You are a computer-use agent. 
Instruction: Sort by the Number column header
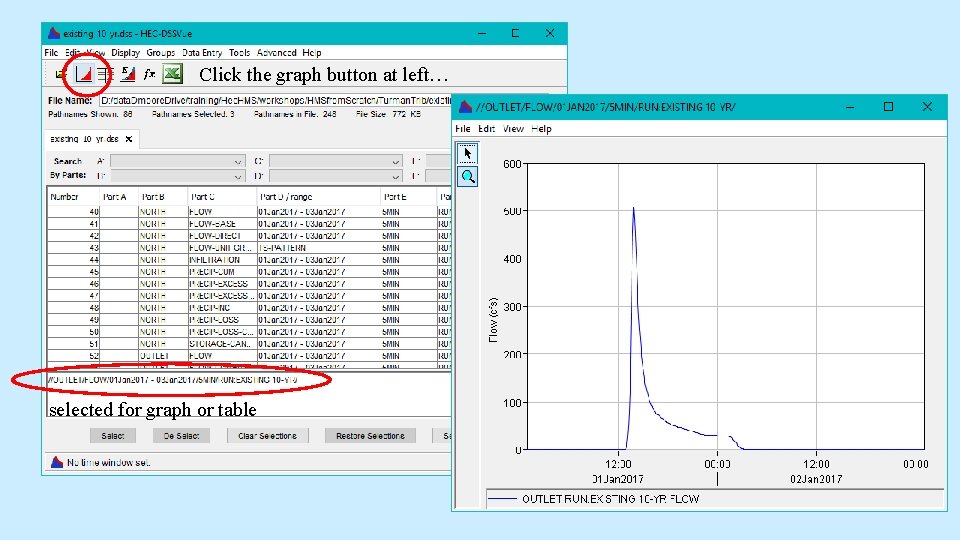pyautogui.click(x=73, y=197)
